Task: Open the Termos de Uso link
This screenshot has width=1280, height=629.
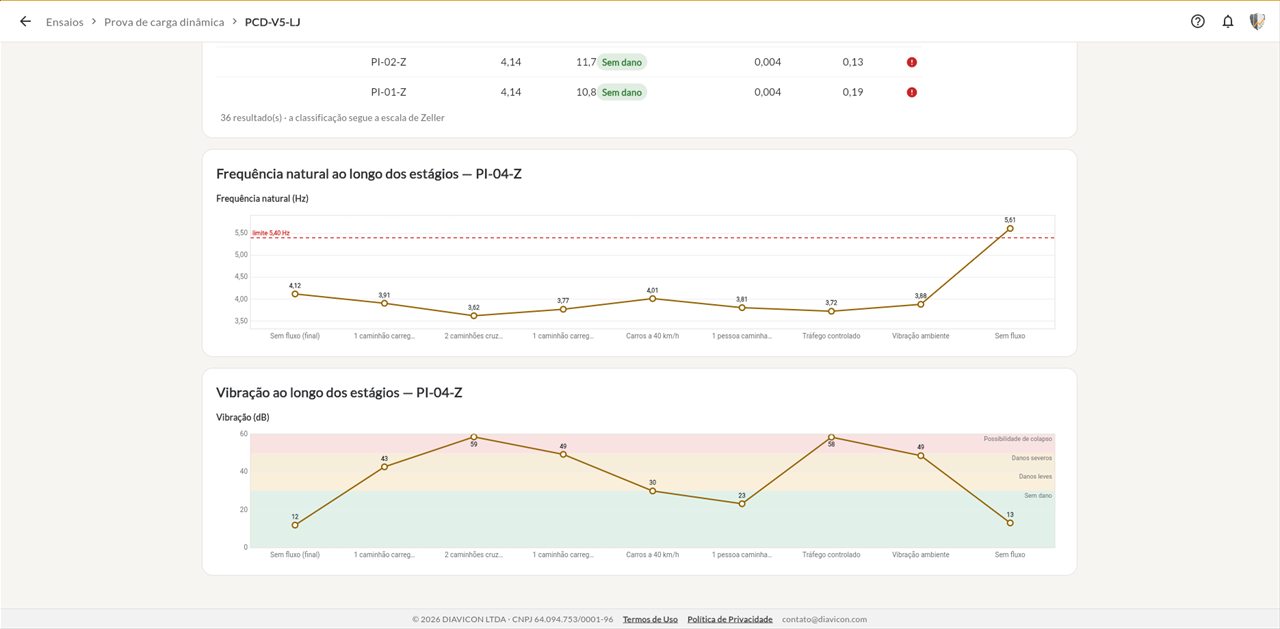Action: [x=650, y=619]
